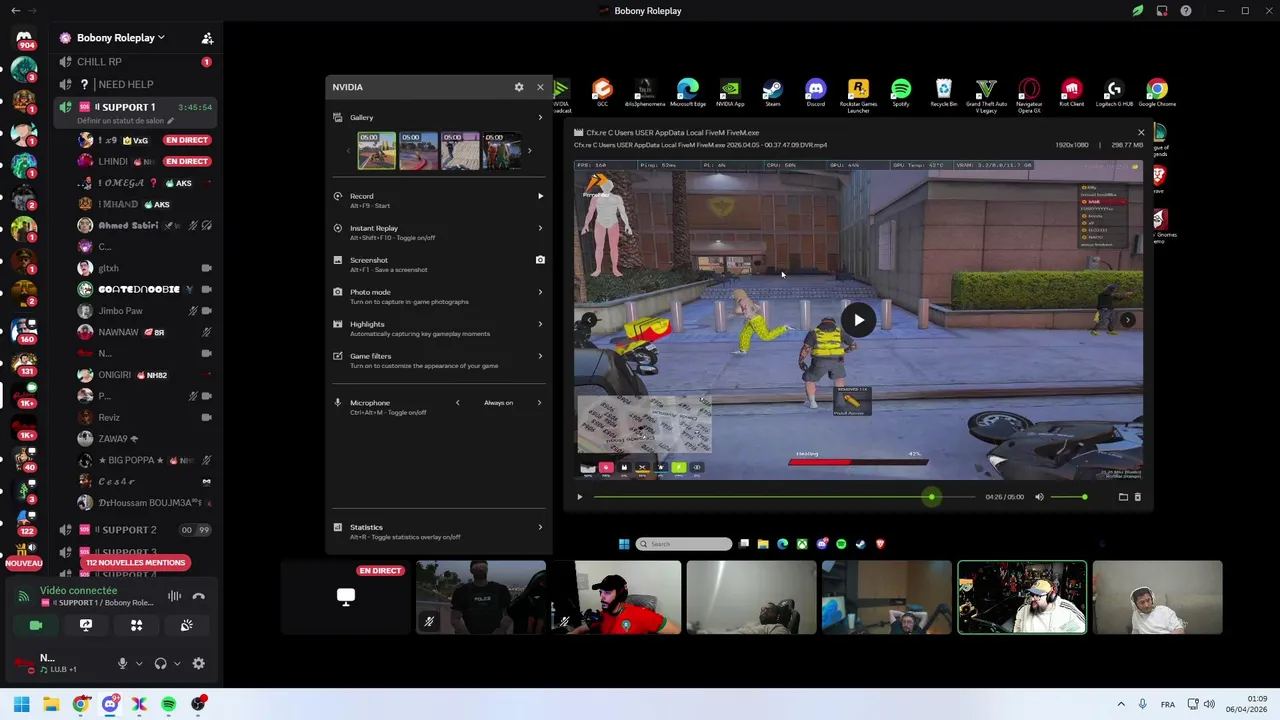Expand the Highlights settings arrow

(x=540, y=324)
